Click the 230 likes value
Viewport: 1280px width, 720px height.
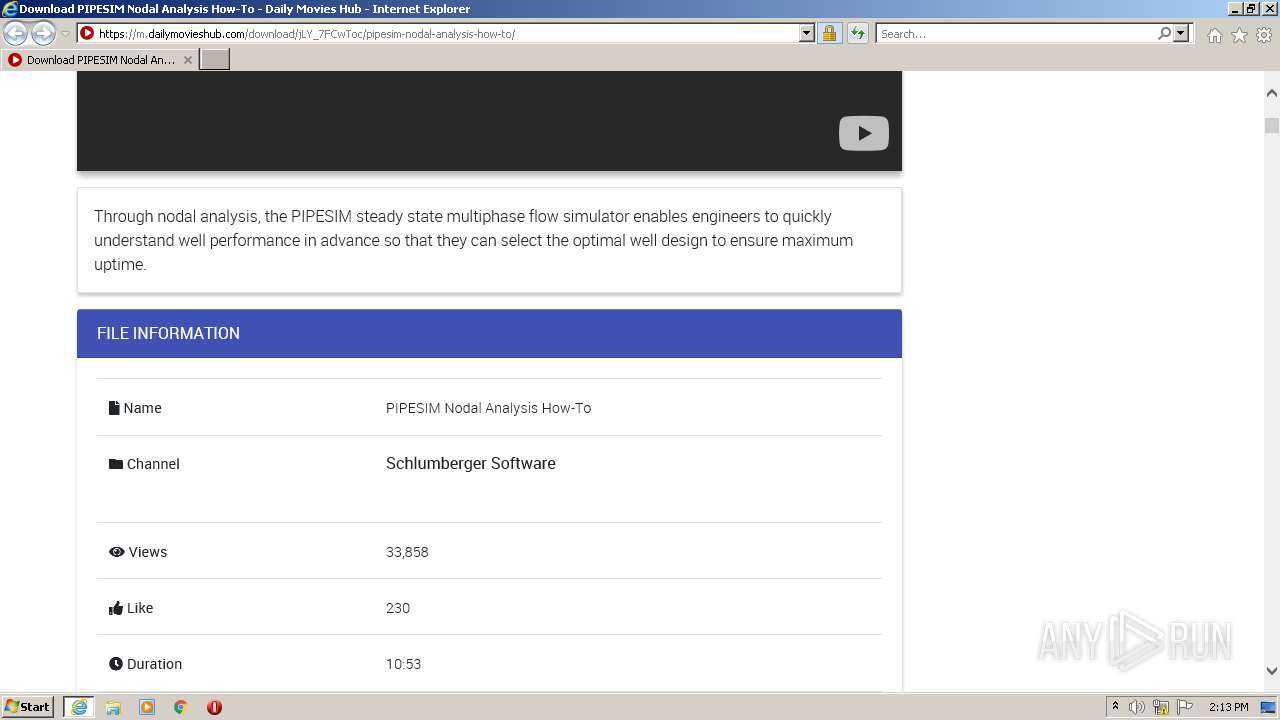tap(398, 608)
